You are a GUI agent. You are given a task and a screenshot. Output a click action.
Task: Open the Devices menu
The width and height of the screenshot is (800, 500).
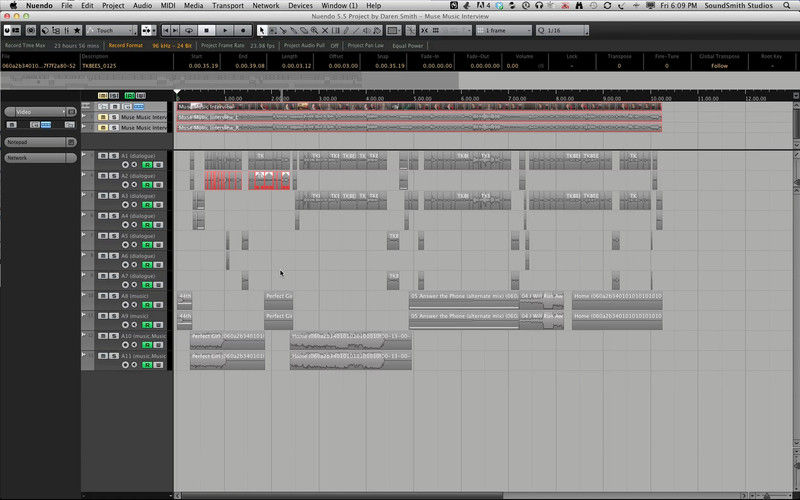click(300, 6)
